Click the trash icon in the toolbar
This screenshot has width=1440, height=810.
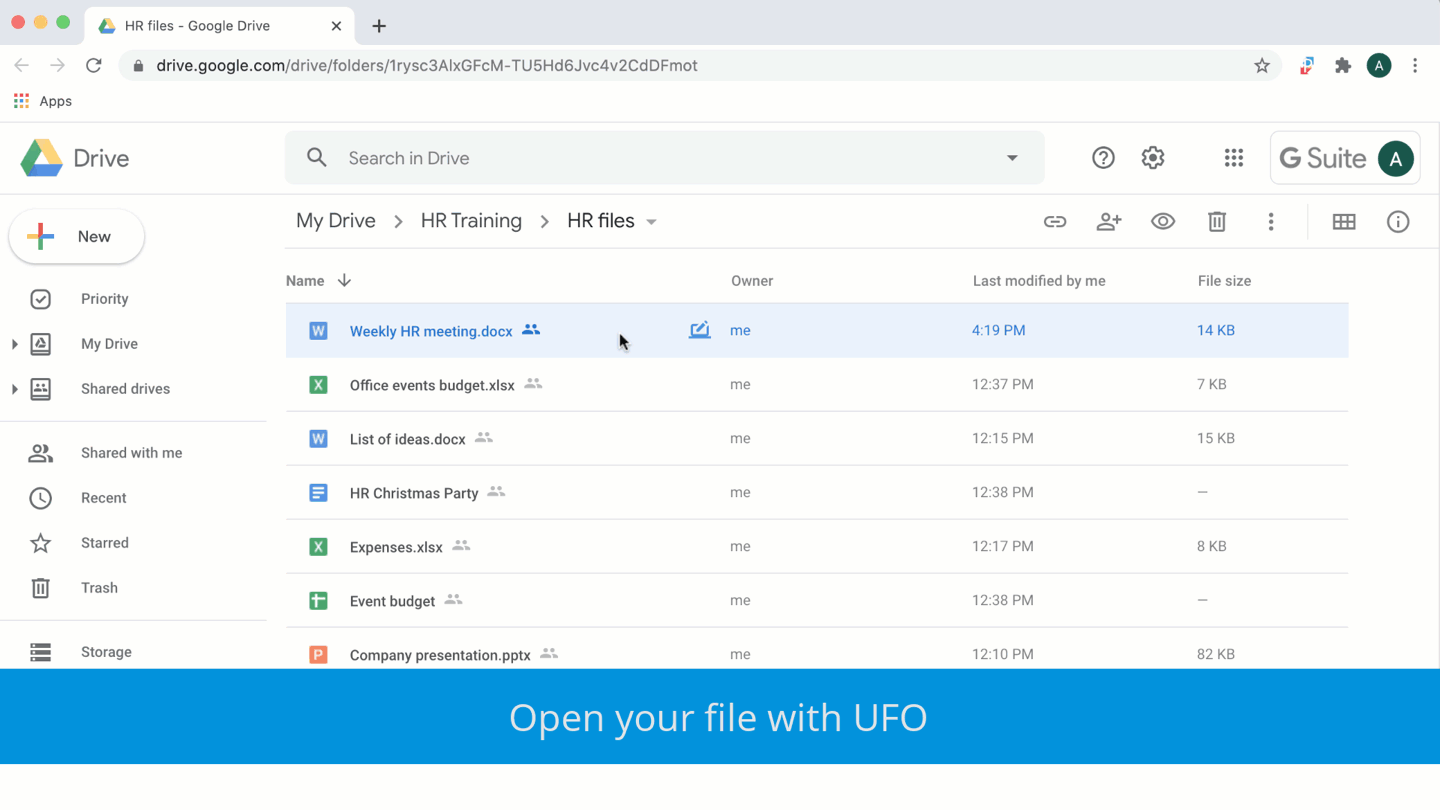[x=1217, y=222]
